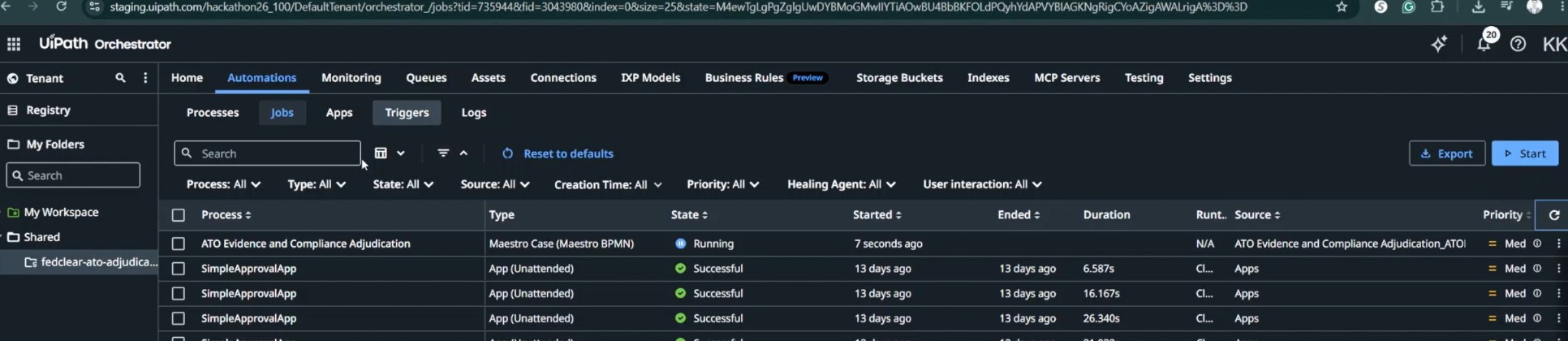Open the Tenant more options menu
Image resolution: width=1568 pixels, height=341 pixels.
[145, 78]
